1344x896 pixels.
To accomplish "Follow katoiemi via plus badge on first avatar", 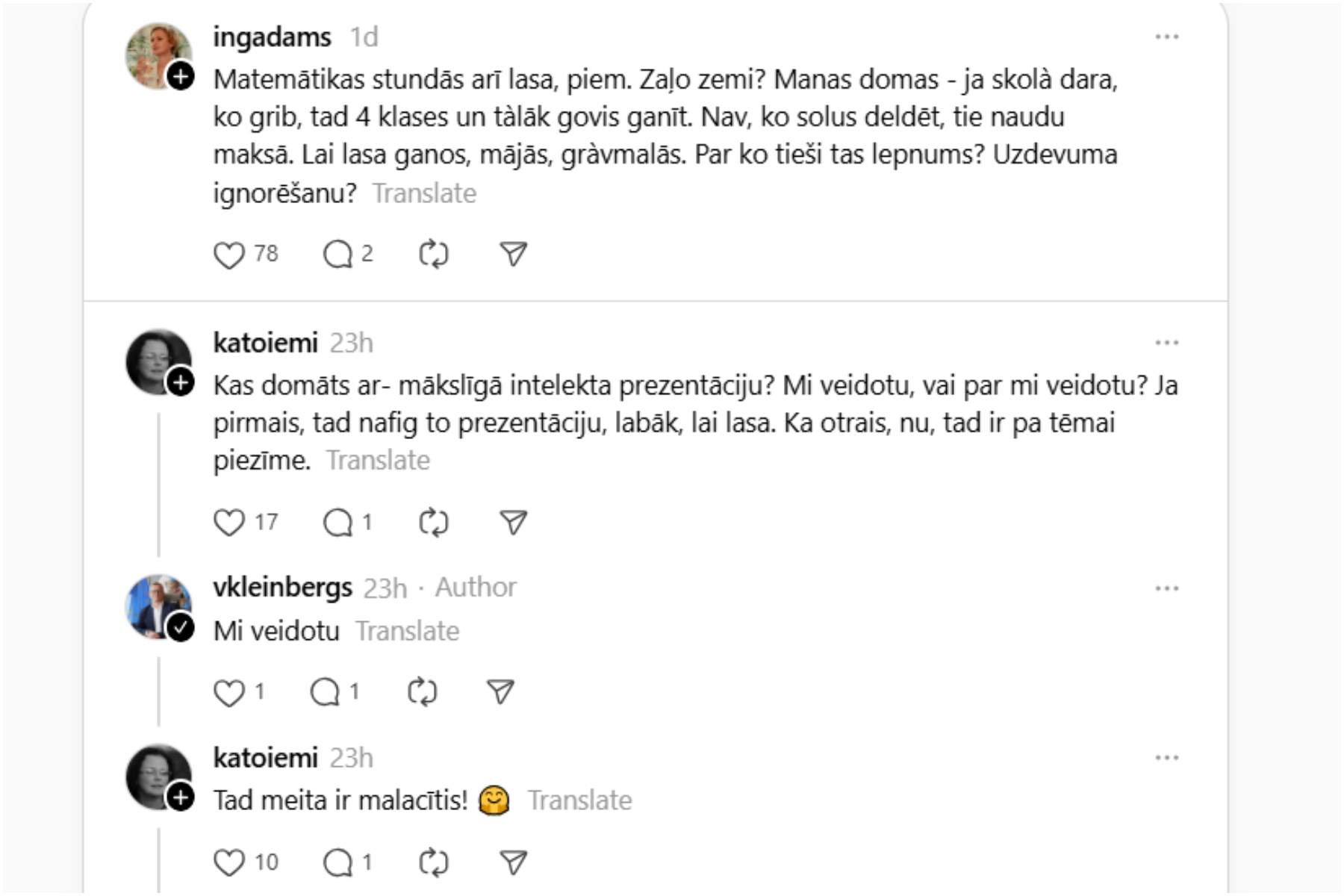I will [181, 383].
